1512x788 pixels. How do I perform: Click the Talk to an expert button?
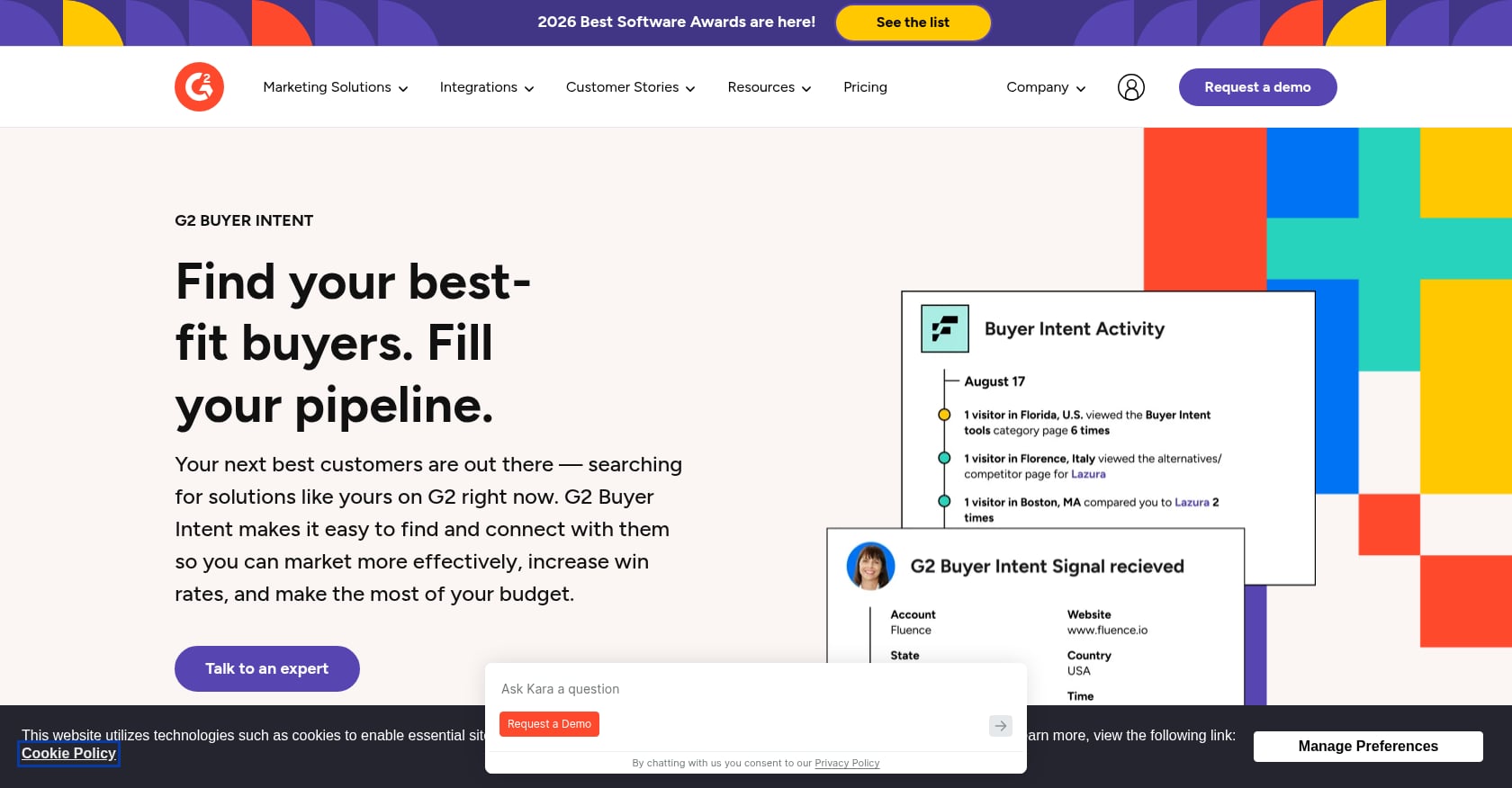pyautogui.click(x=267, y=668)
